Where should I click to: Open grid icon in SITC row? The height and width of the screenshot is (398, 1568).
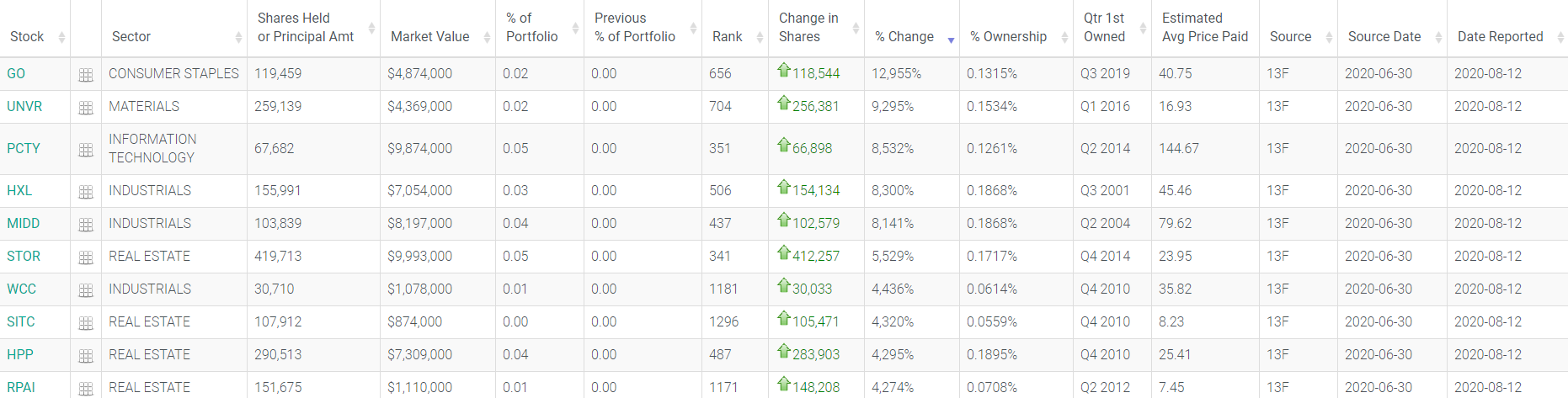(x=86, y=323)
